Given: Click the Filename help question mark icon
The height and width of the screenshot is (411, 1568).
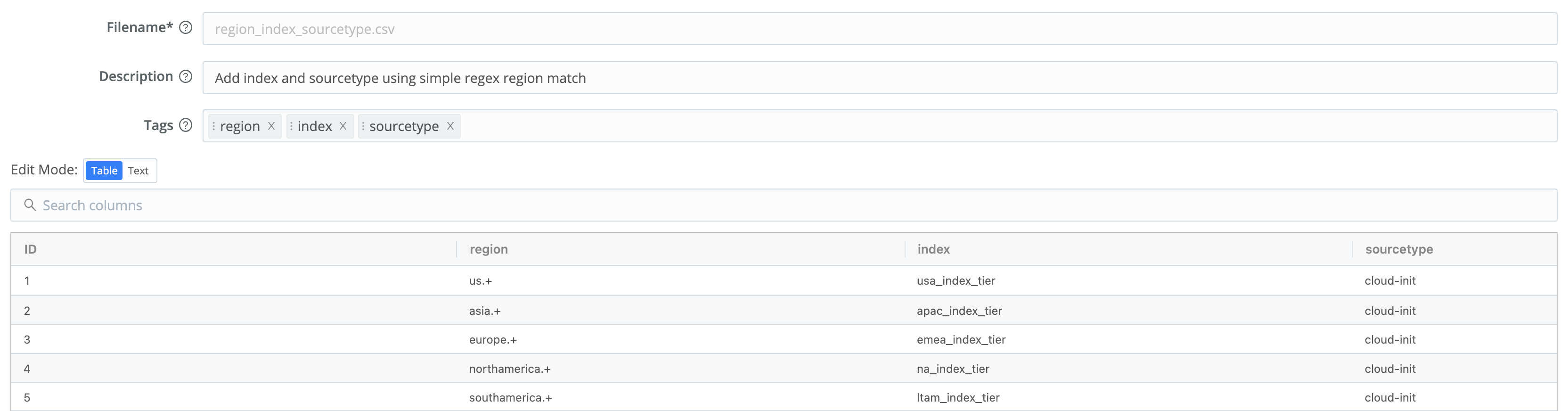Looking at the screenshot, I should (x=186, y=27).
